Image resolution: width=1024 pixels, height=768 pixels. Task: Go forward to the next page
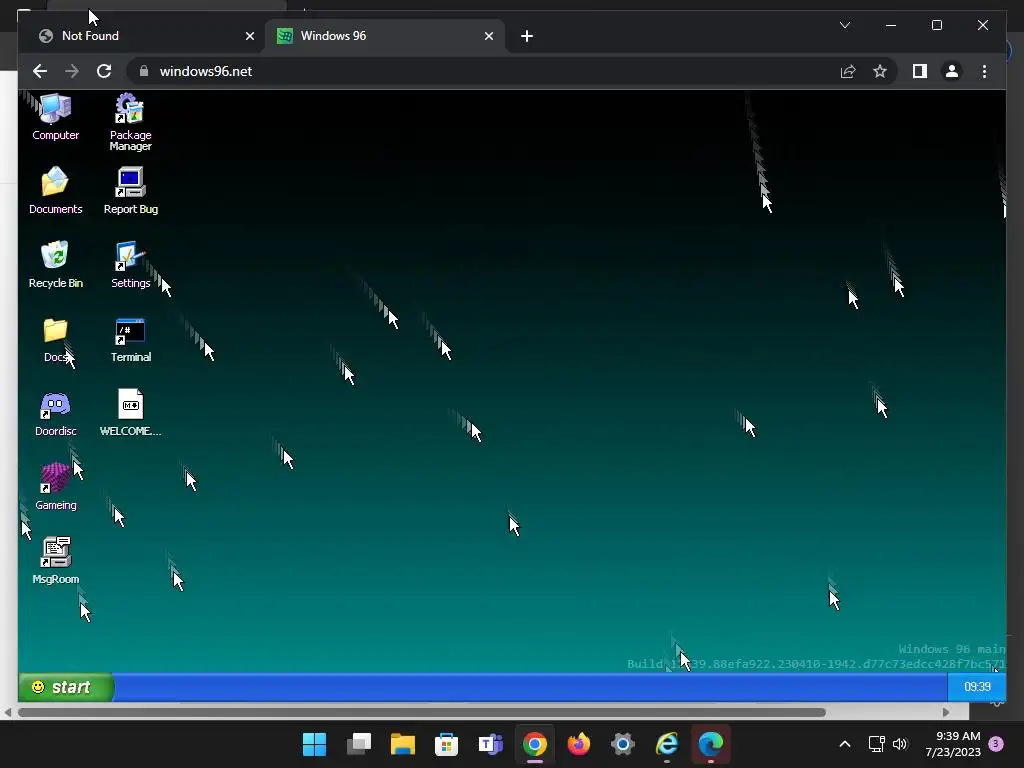click(72, 71)
